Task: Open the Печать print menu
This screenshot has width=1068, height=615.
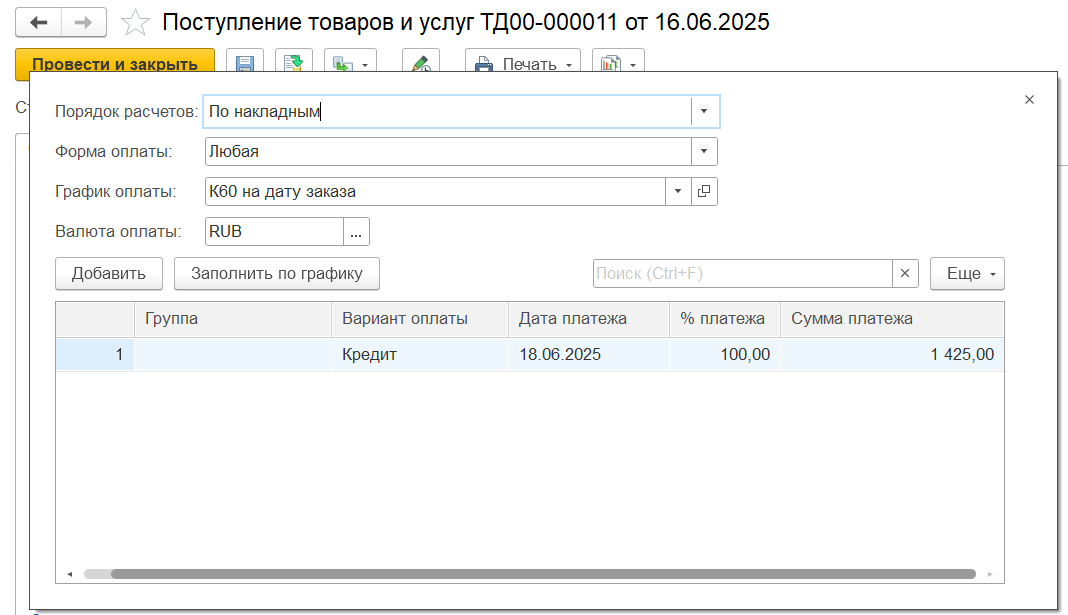Action: (x=523, y=64)
